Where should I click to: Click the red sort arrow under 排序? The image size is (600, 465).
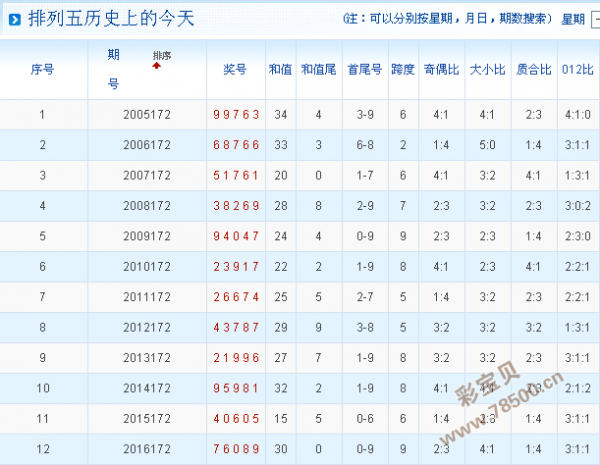[x=156, y=66]
